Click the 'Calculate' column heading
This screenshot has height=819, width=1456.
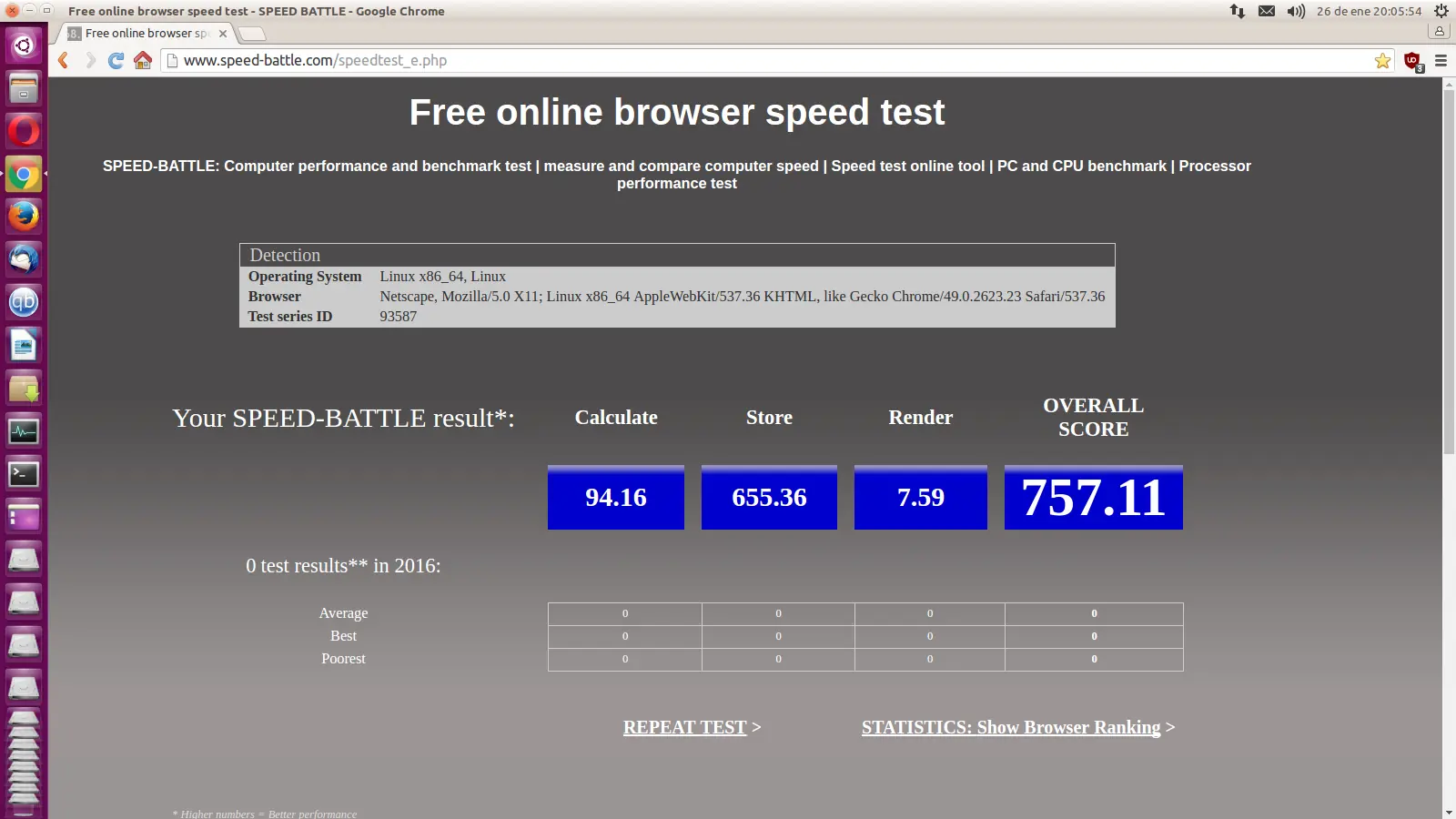(x=616, y=417)
